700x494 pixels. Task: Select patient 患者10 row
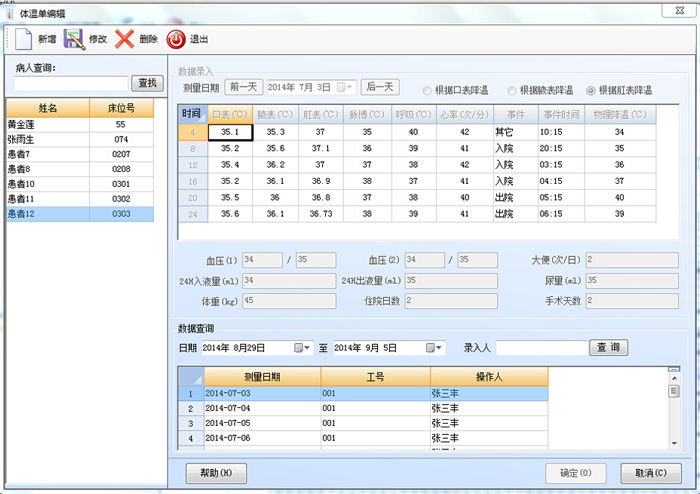tap(80, 184)
